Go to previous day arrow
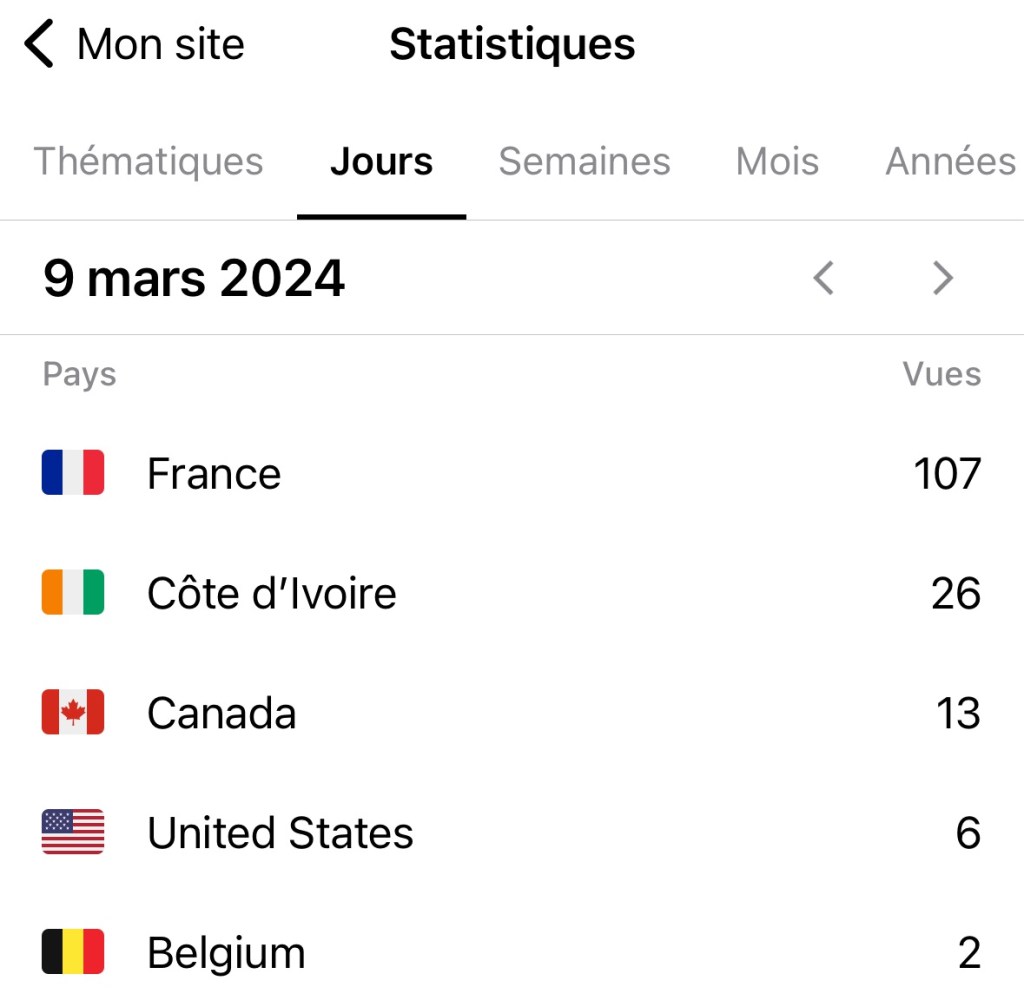1024x1007 pixels. pyautogui.click(x=823, y=278)
